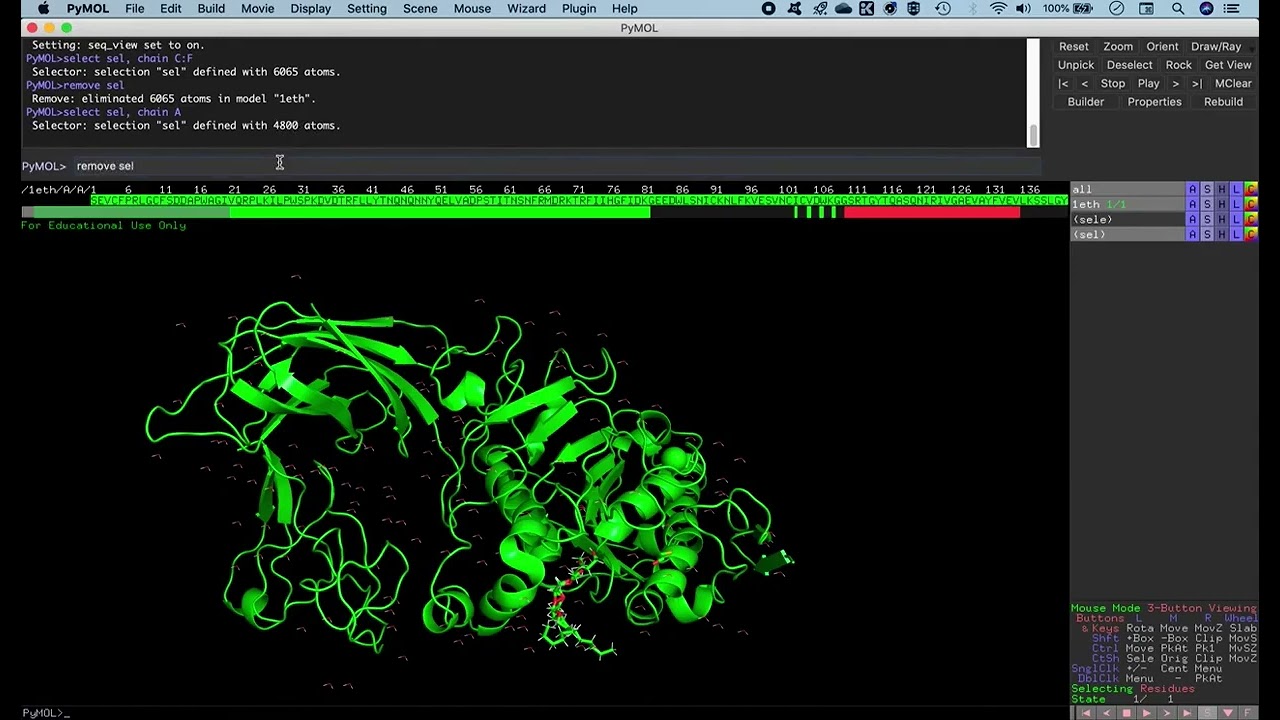Click the Mouse Mode 3-Button Viewing label

tap(1163, 608)
